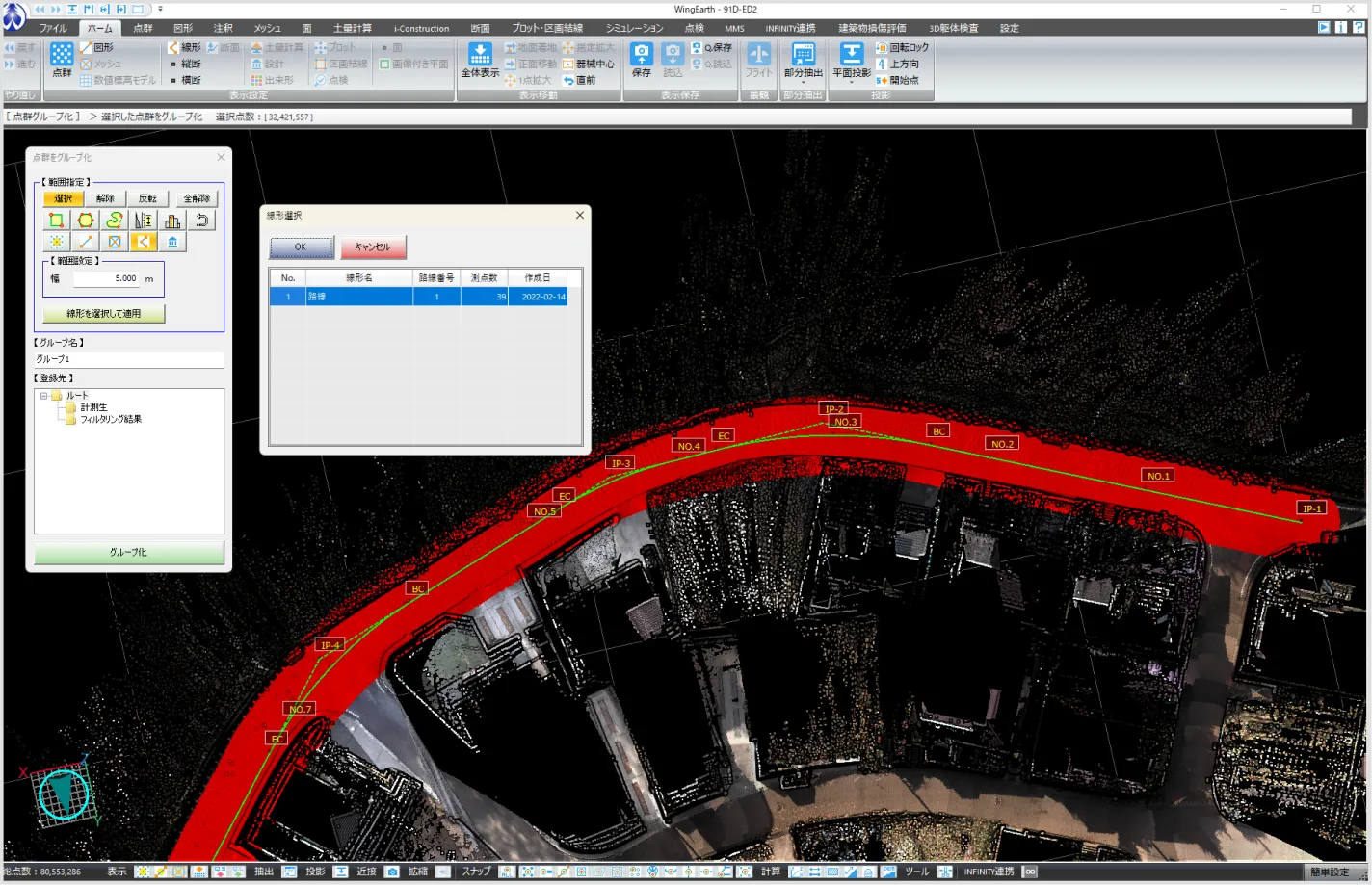Open the quick access toolbar customize arrow
This screenshot has width=1372, height=885.
[x=160, y=9]
